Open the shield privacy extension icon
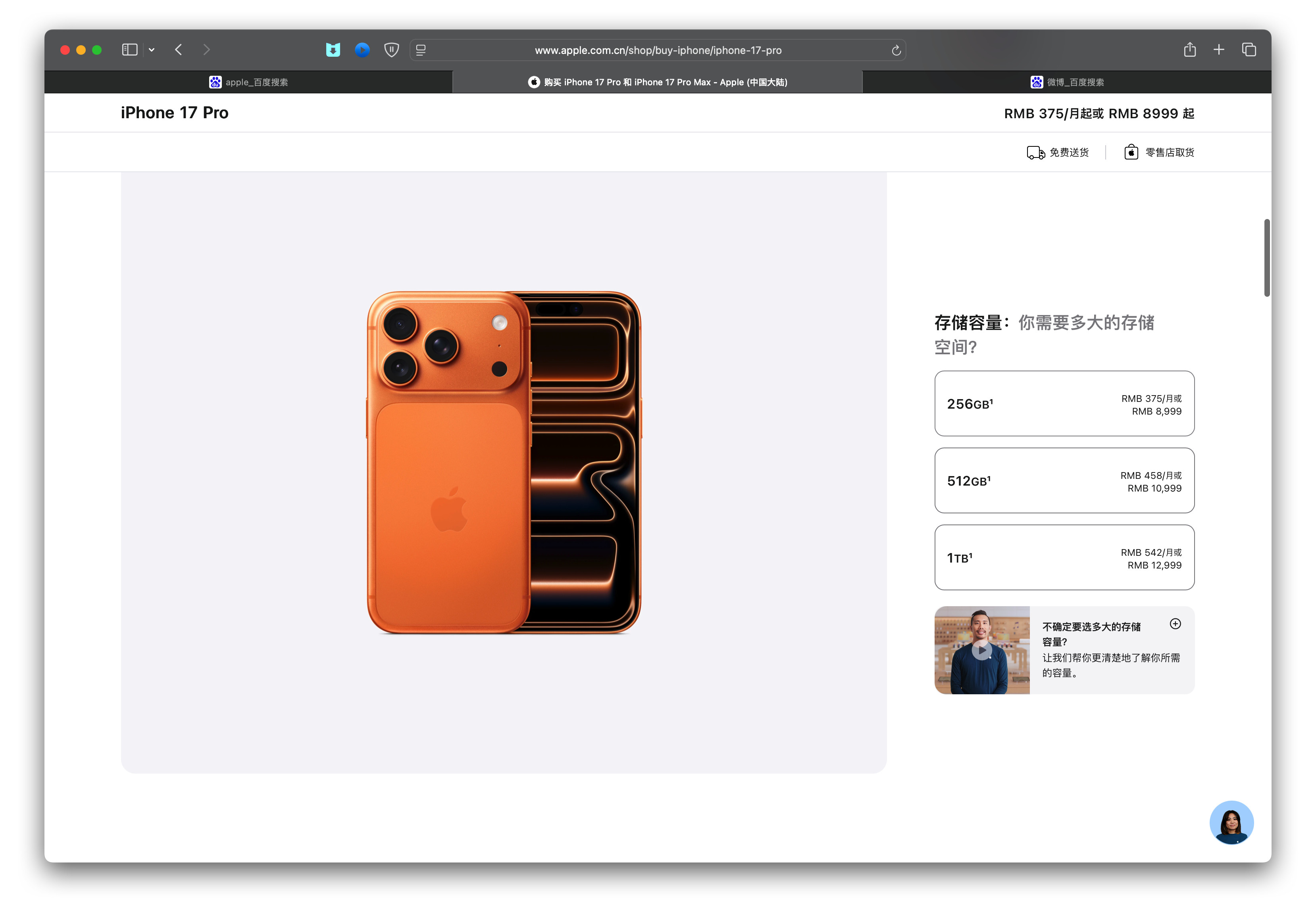Viewport: 1316px width, 922px height. pos(391,50)
